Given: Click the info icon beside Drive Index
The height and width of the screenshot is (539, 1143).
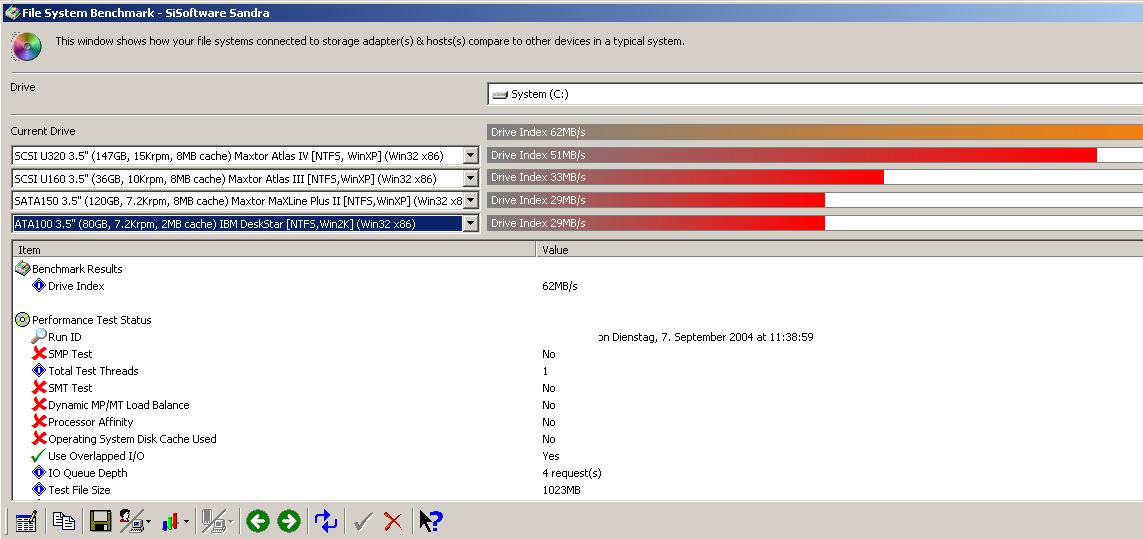Looking at the screenshot, I should click(39, 286).
